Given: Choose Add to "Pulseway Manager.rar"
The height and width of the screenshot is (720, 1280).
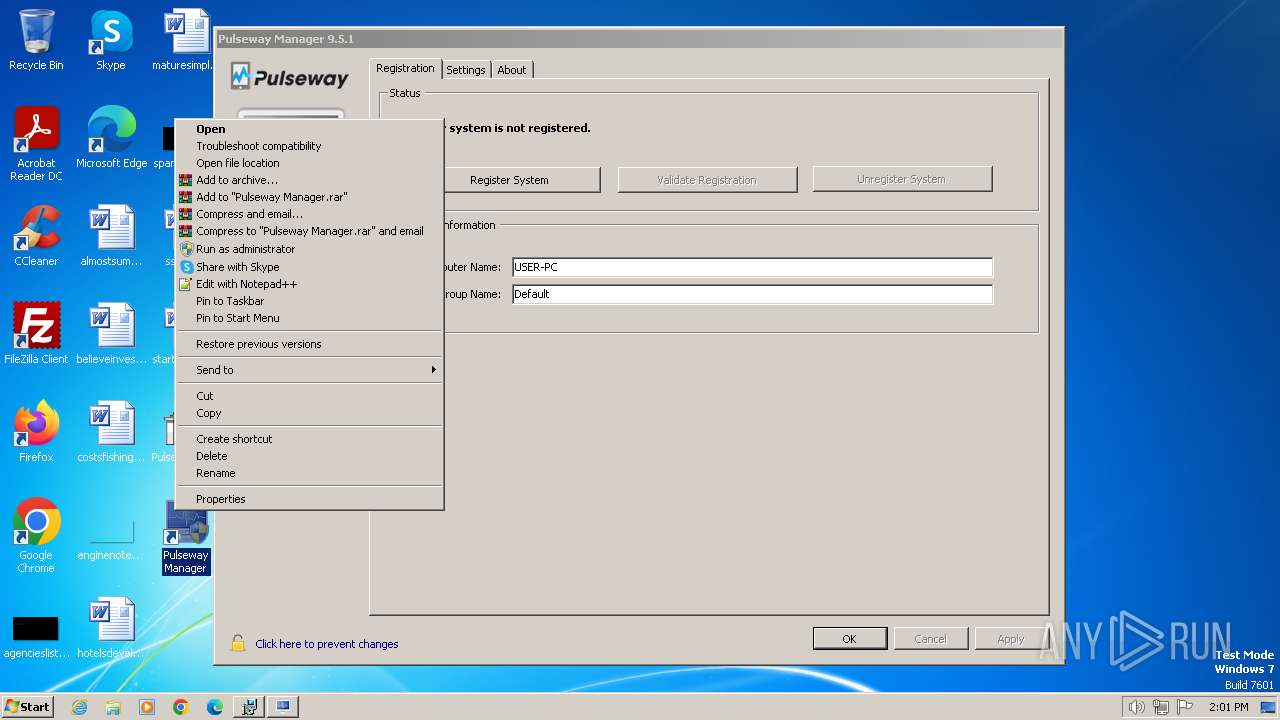Looking at the screenshot, I should 309,197.
